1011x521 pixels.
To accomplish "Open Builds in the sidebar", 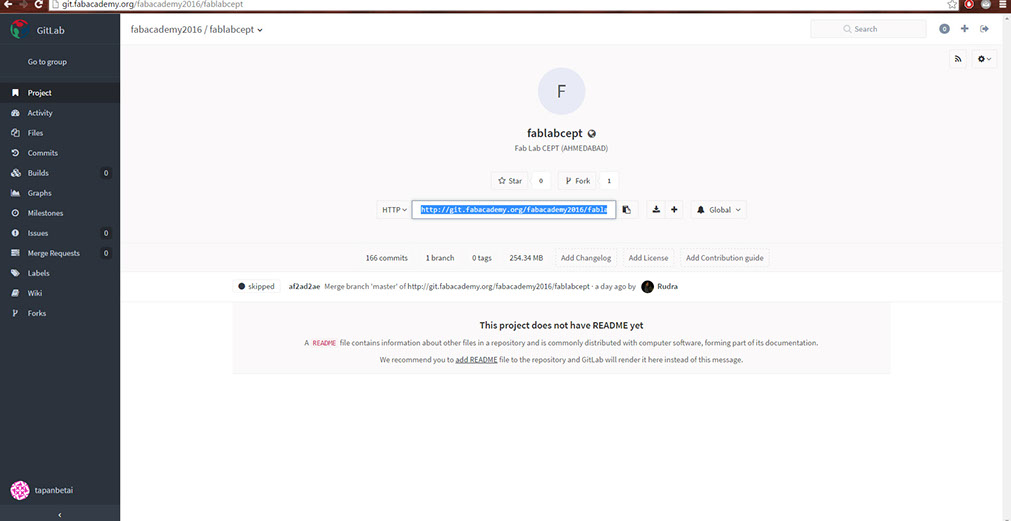I will (x=60, y=173).
